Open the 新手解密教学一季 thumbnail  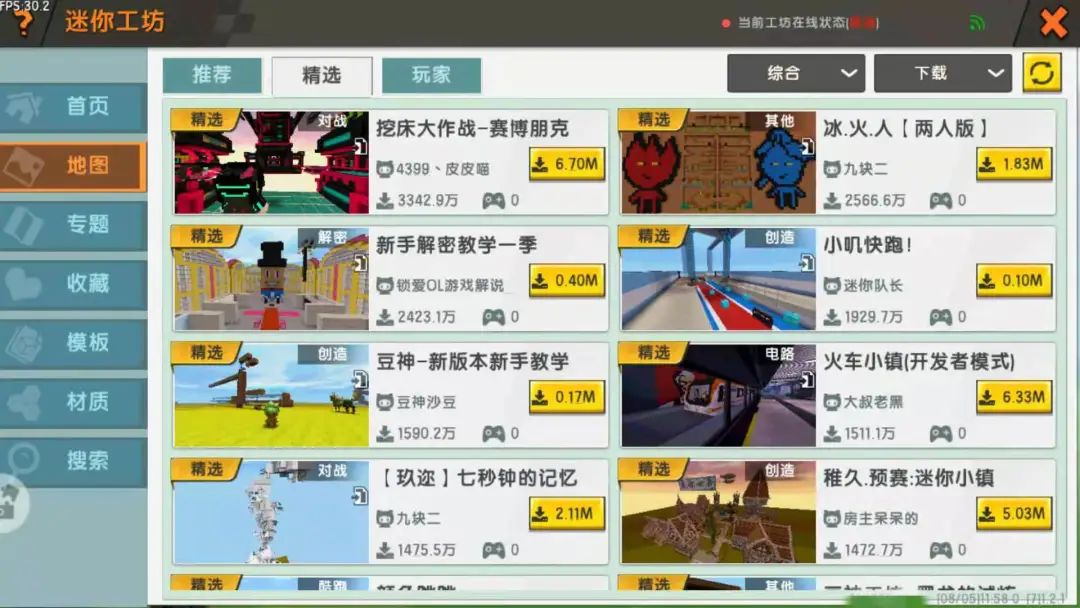[271, 279]
